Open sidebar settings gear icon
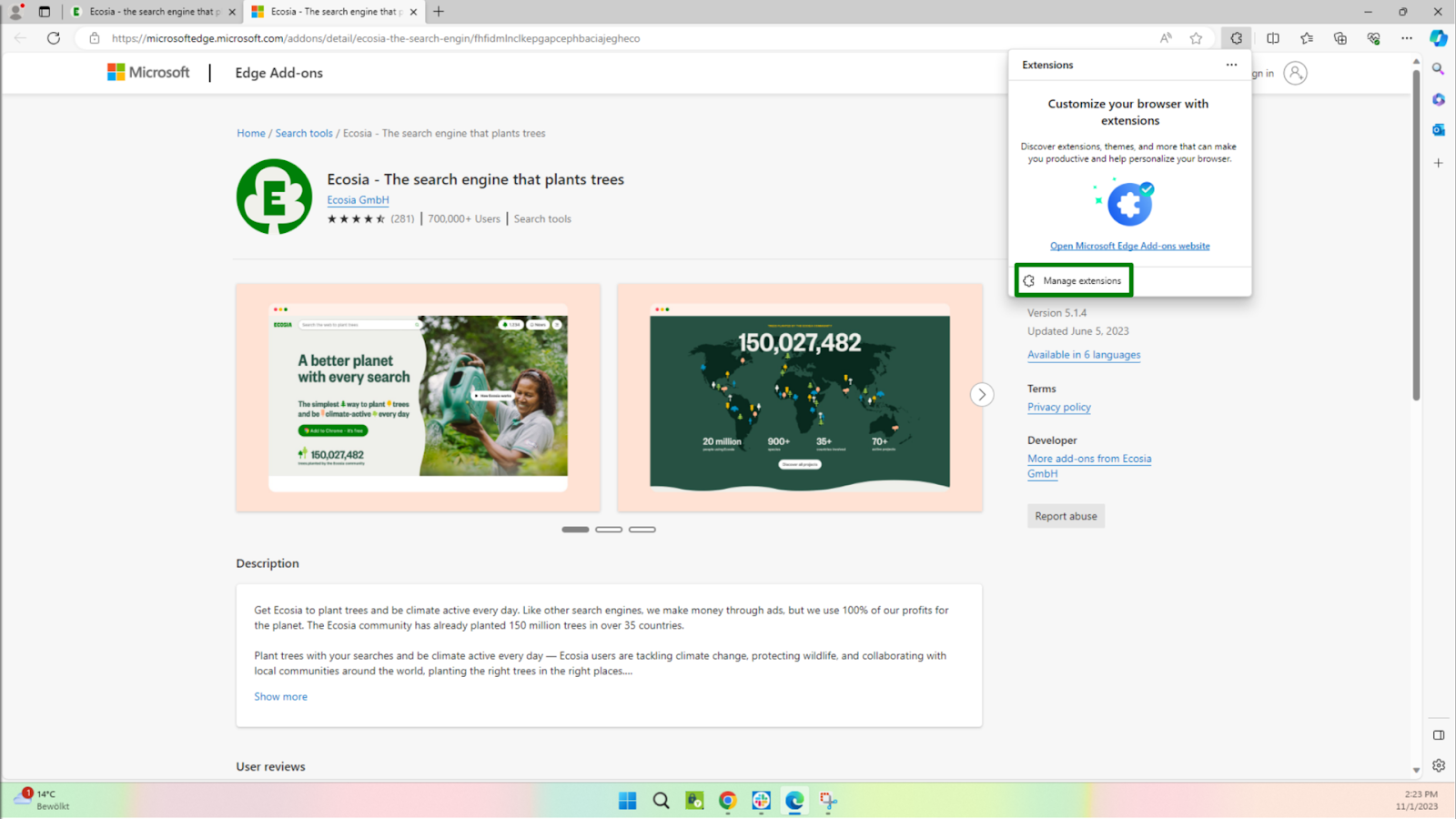The height and width of the screenshot is (819, 1456). tap(1439, 765)
